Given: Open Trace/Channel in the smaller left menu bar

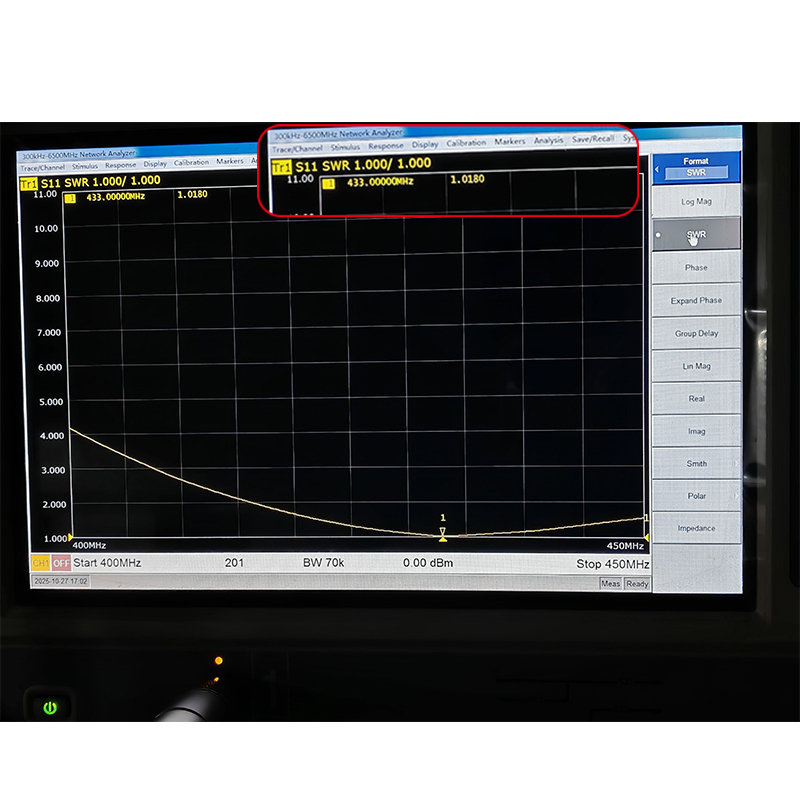Looking at the screenshot, I should coord(43,167).
